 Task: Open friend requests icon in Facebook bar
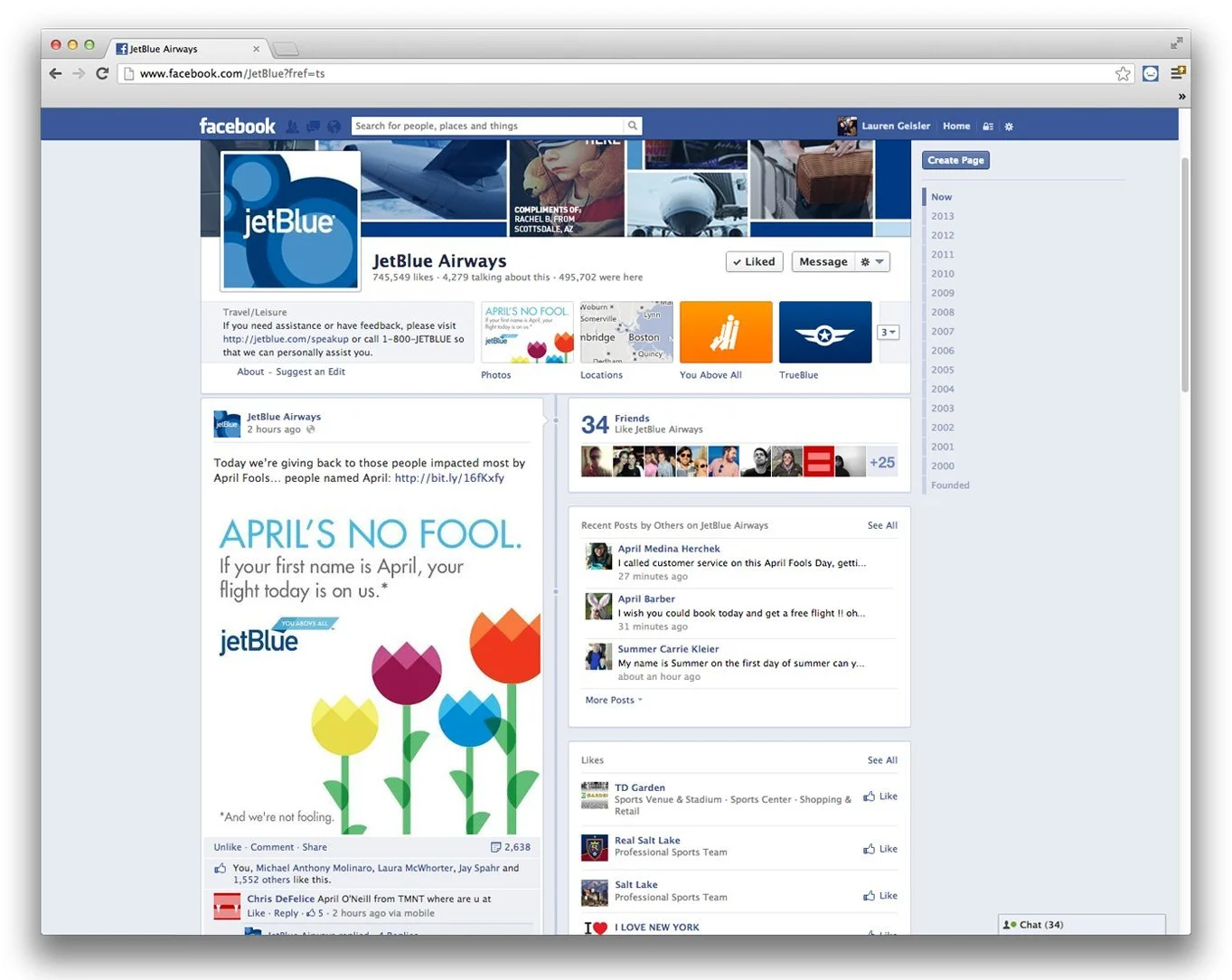click(x=292, y=127)
